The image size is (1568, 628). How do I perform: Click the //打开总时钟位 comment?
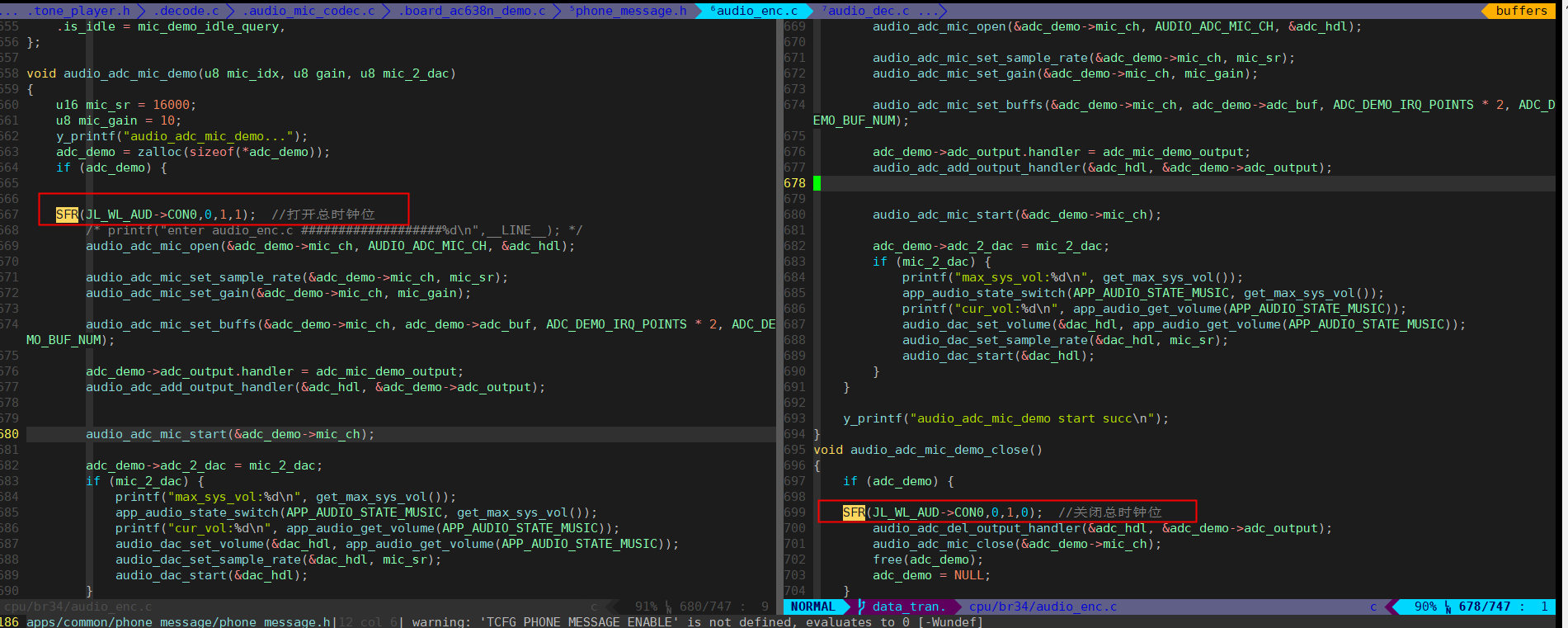tap(323, 215)
